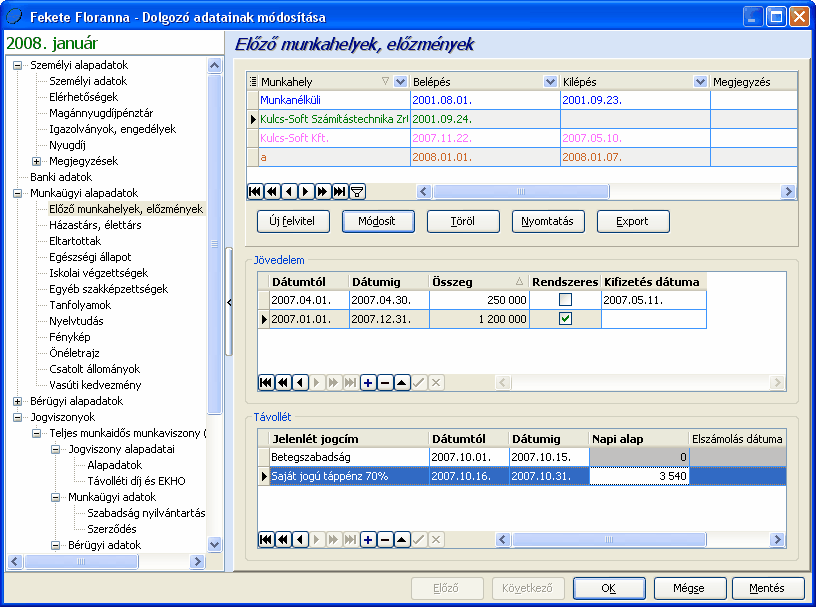Click Kifizetés dátuma cell 2007.05.11.

pos(654,300)
